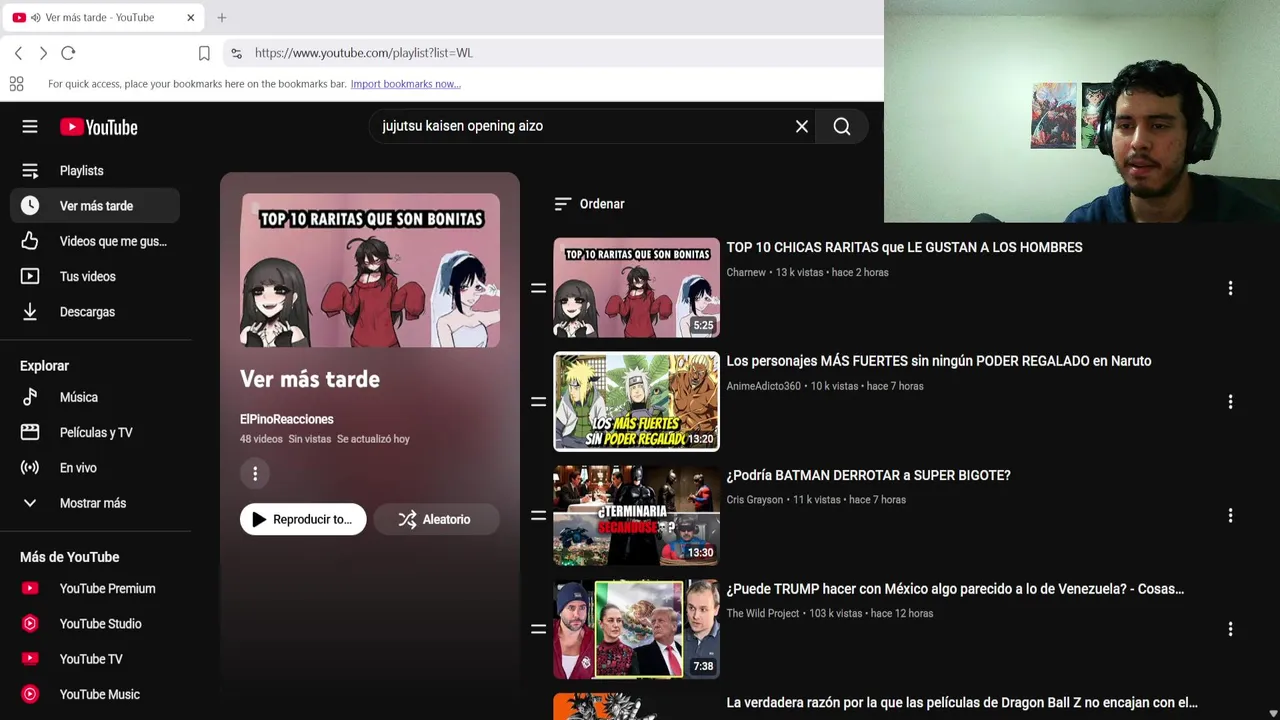1280x720 pixels.
Task: Click the browser forward arrow
Action: tap(43, 53)
